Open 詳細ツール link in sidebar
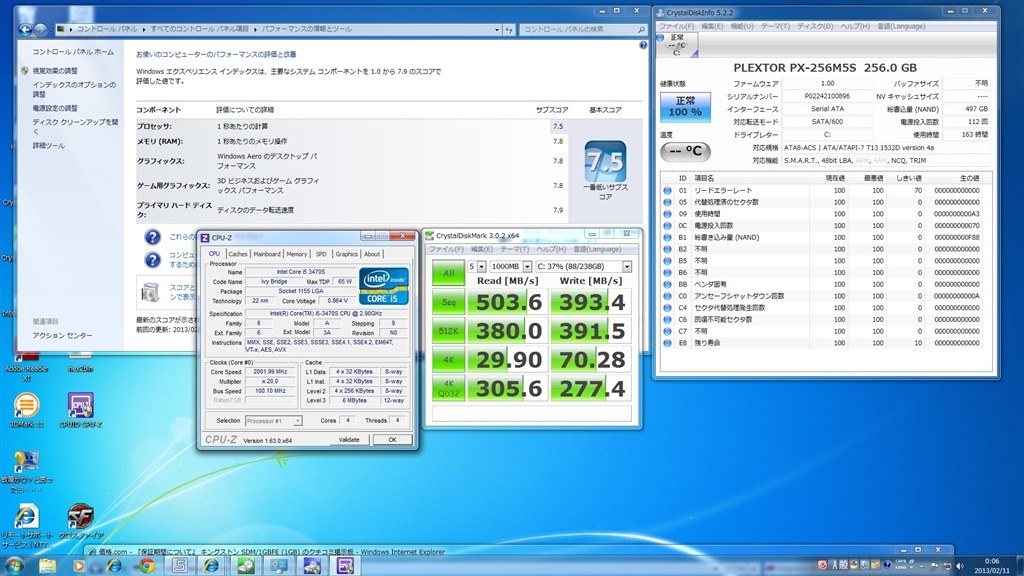Image resolution: width=1024 pixels, height=576 pixels. [x=49, y=146]
